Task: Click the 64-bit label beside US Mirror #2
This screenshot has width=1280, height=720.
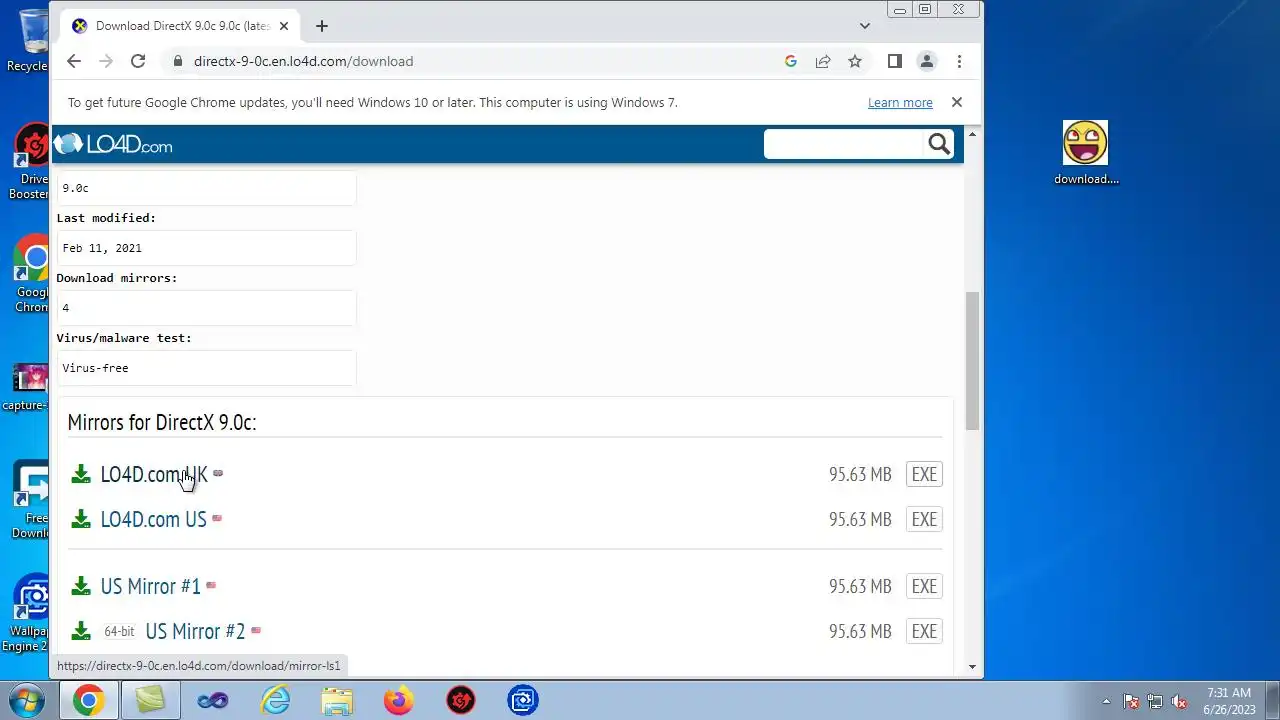Action: 119,632
